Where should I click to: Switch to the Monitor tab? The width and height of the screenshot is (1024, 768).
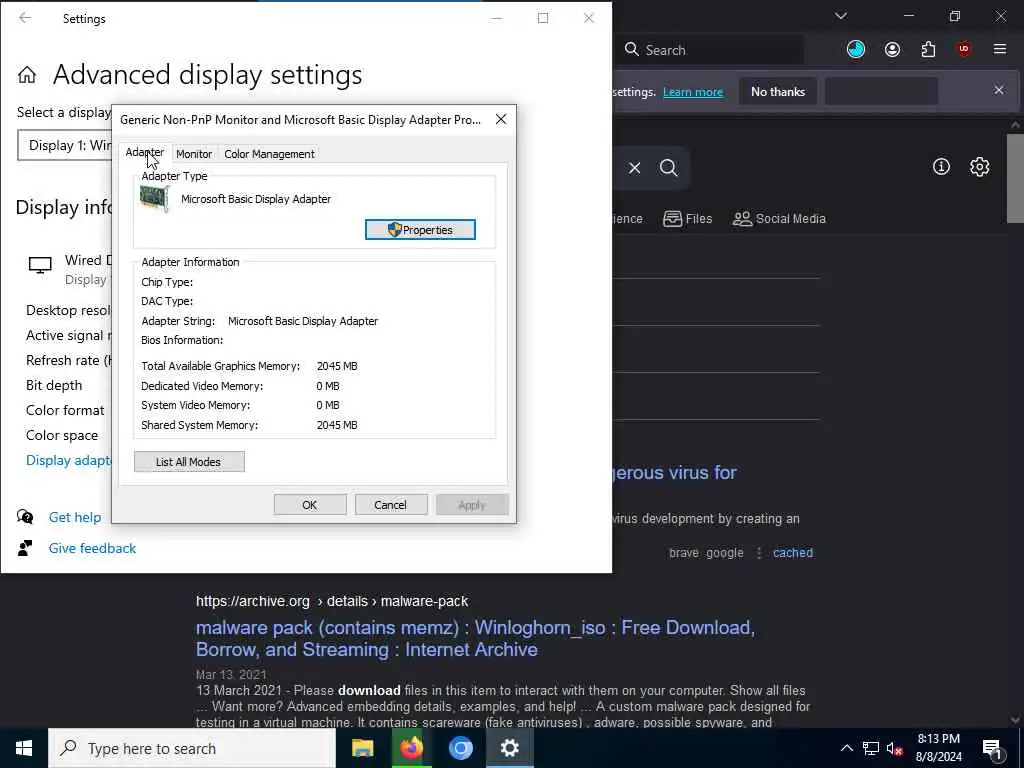pos(194,154)
